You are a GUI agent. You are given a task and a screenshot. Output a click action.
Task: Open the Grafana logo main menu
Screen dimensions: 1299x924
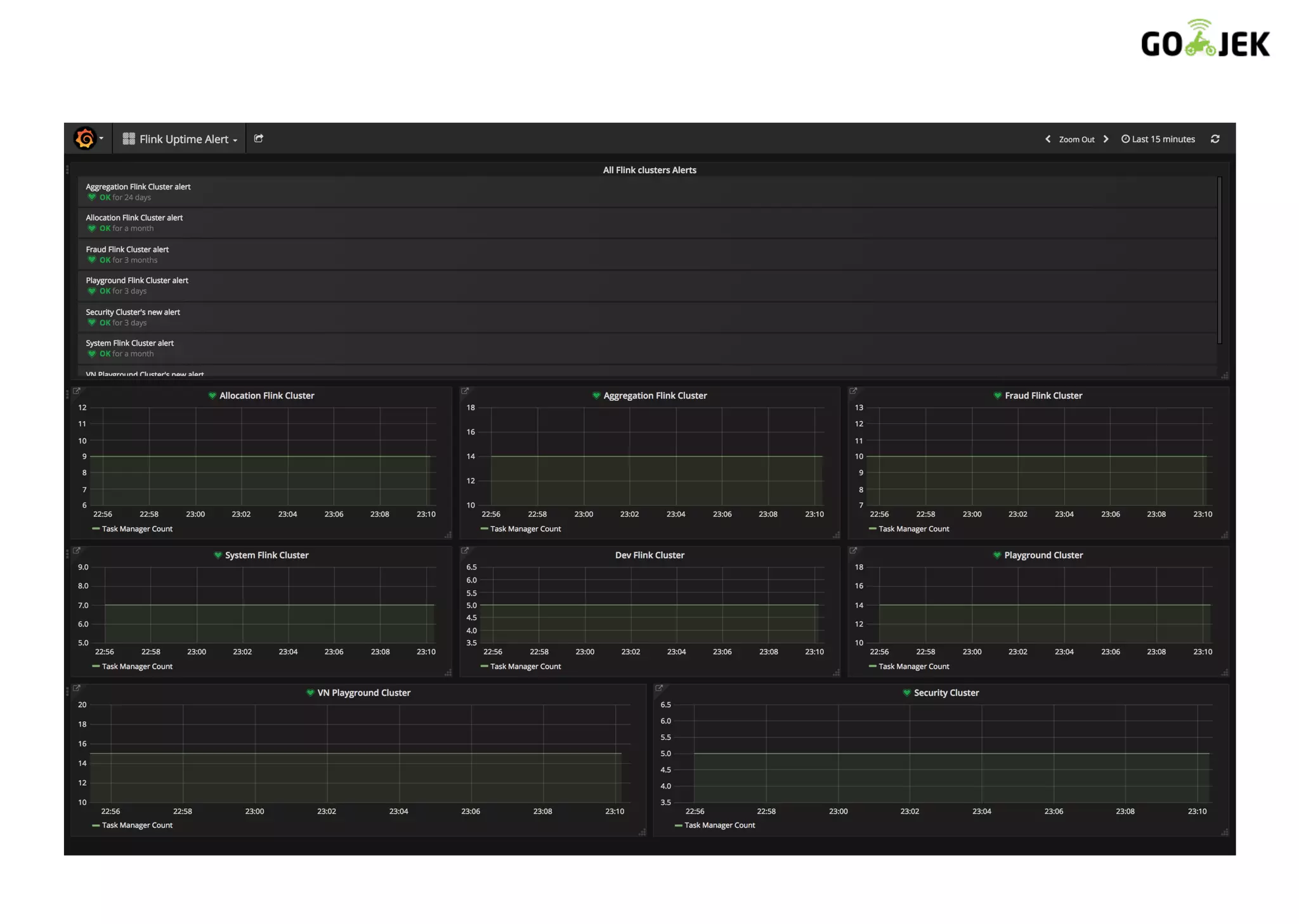(x=86, y=138)
